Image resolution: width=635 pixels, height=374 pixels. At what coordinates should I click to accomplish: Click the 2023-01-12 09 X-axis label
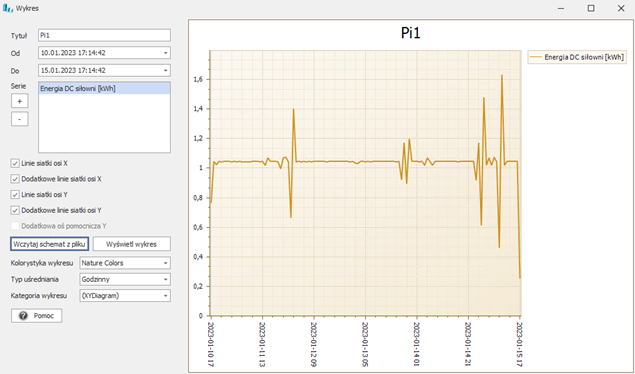pyautogui.click(x=314, y=345)
